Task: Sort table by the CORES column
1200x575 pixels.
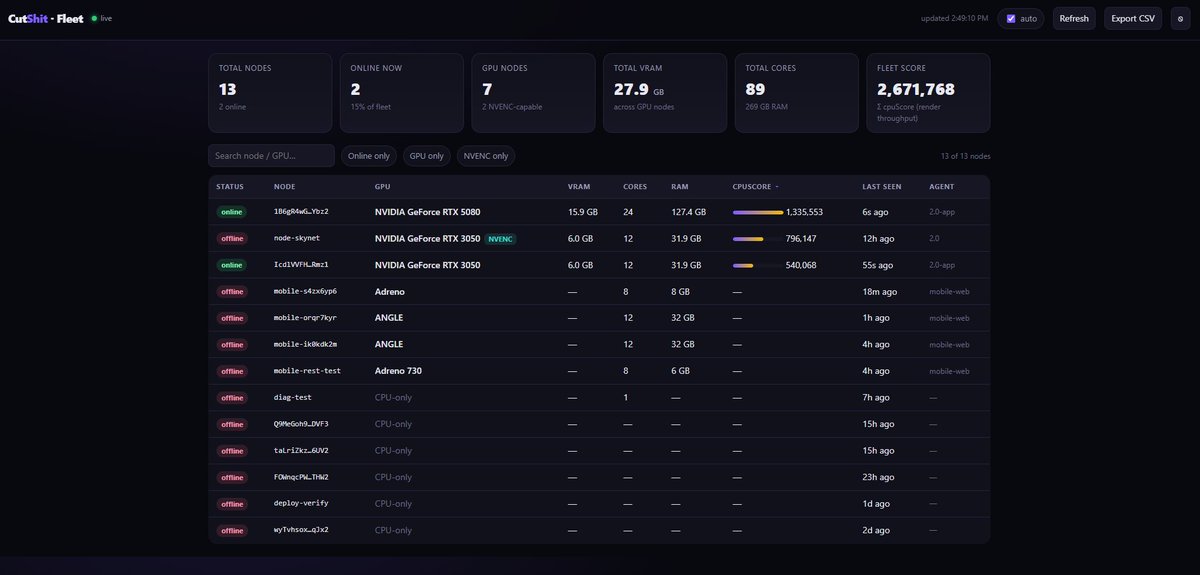Action: [635, 187]
